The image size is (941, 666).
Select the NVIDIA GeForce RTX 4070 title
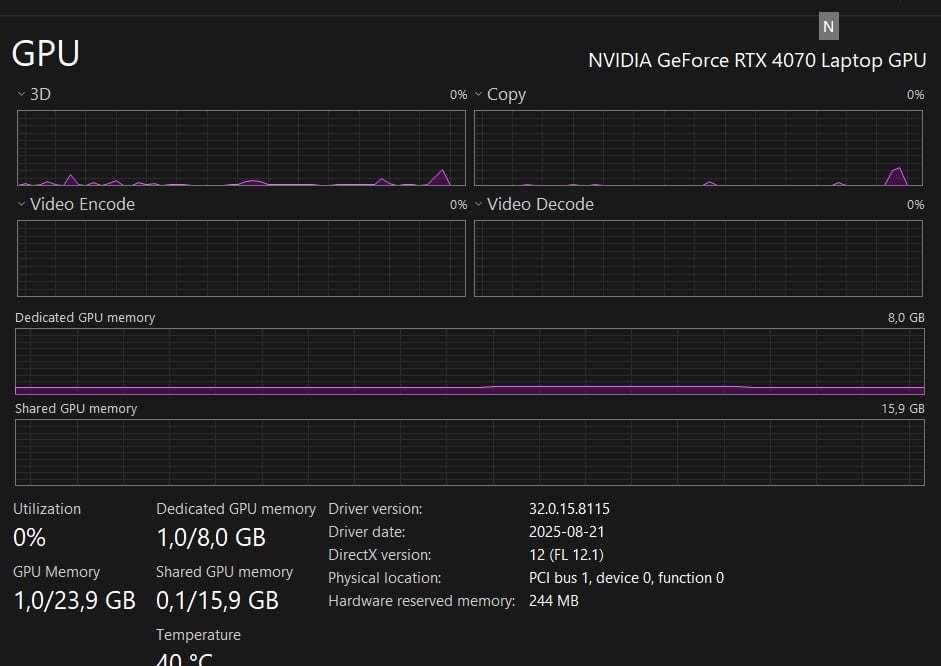coord(757,60)
